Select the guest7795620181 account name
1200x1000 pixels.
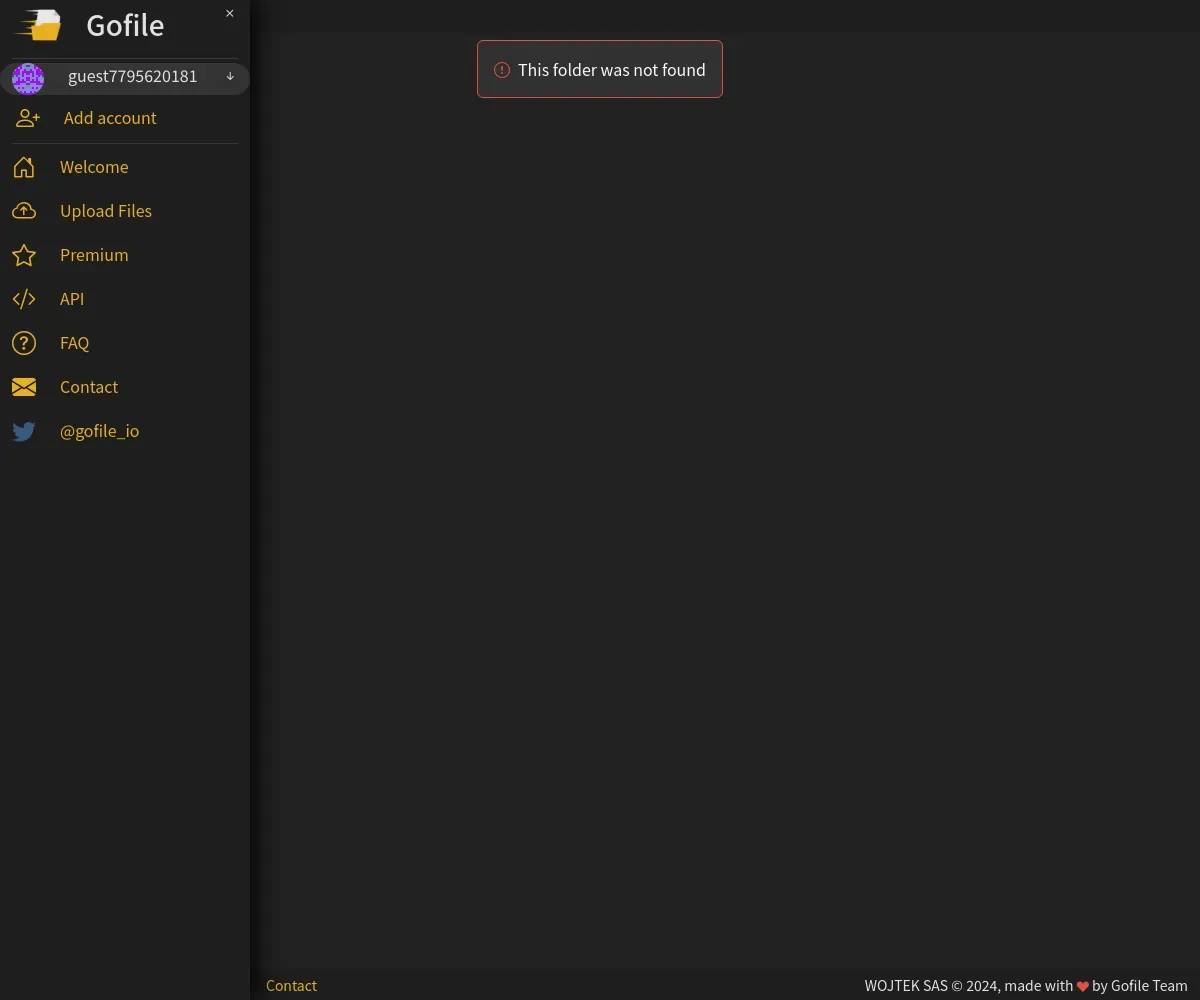click(x=133, y=76)
